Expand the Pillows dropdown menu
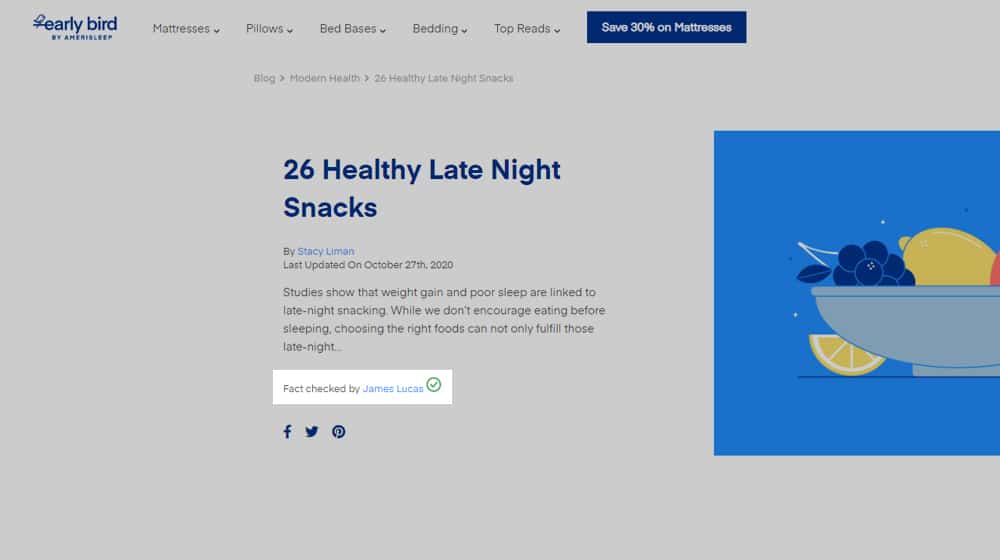This screenshot has width=1000, height=560. 269,29
